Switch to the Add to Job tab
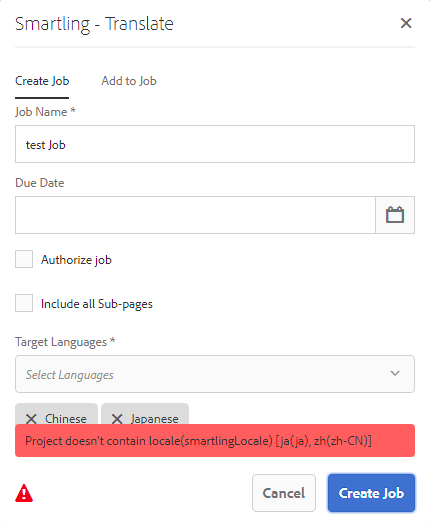 coord(129,81)
